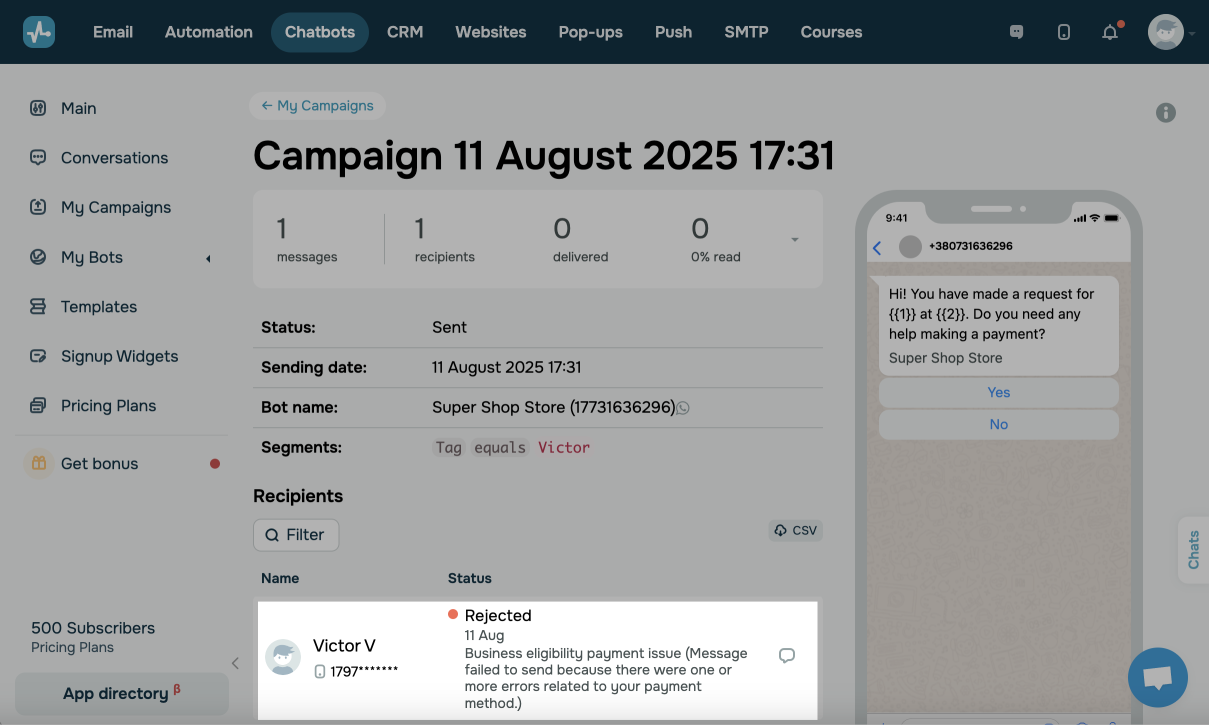Open the live chat support bubble

pyautogui.click(x=1157, y=677)
